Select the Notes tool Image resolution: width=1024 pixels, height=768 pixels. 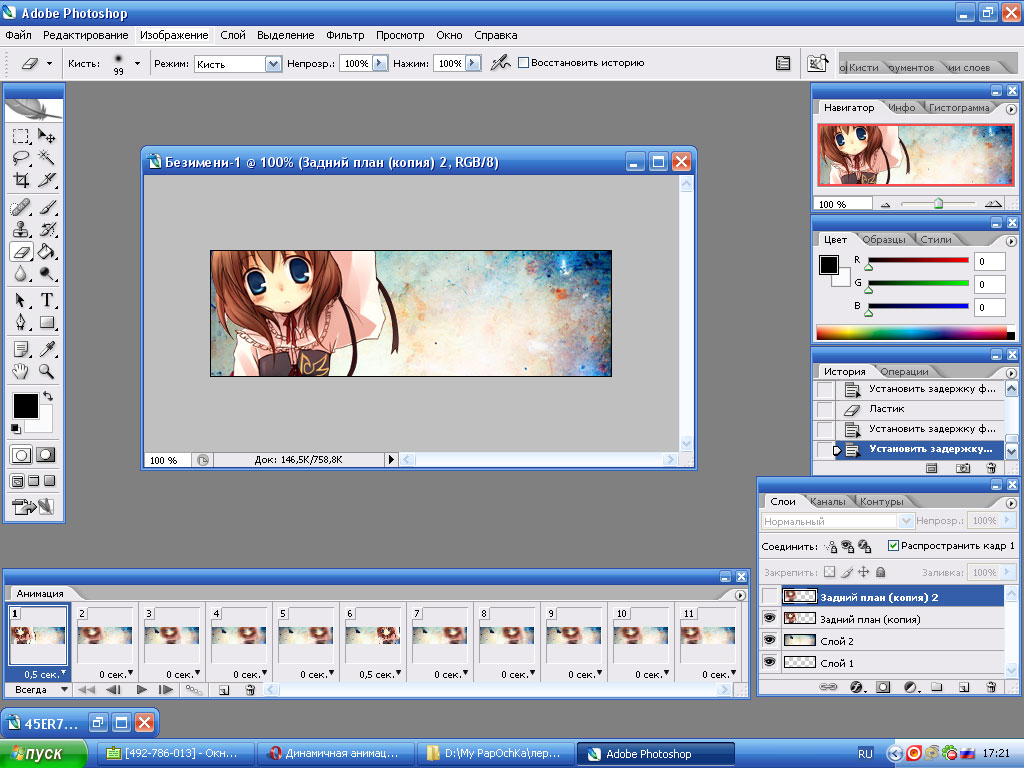[21, 349]
